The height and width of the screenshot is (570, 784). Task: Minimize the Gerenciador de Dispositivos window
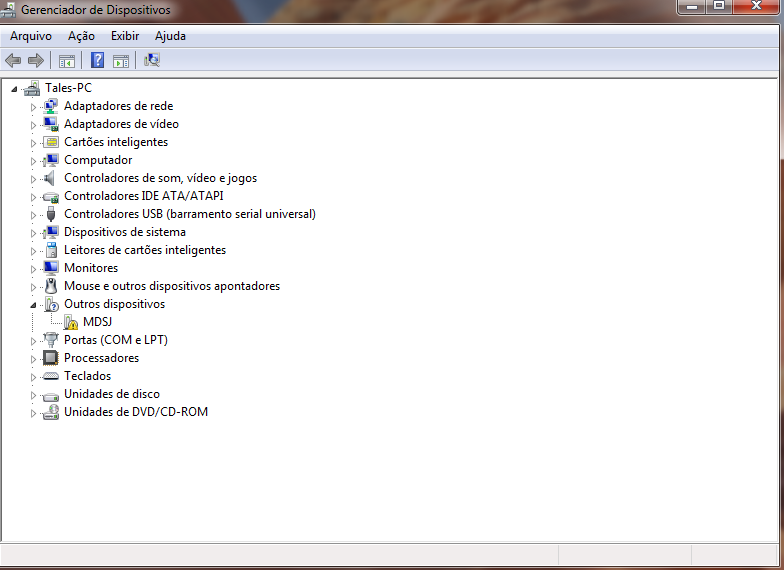click(x=692, y=6)
